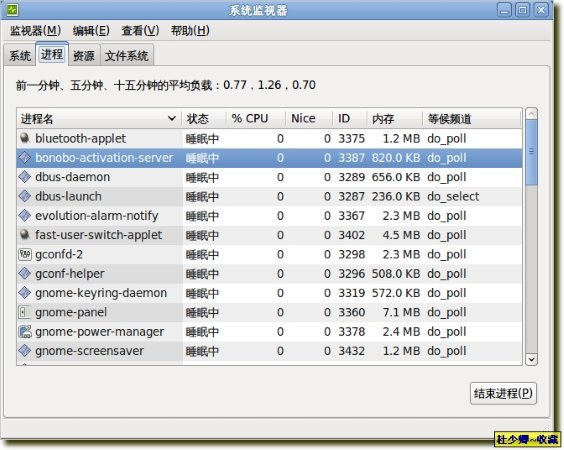The image size is (564, 450).
Task: Select the evolution-alarm-notify process name
Action: (96, 216)
